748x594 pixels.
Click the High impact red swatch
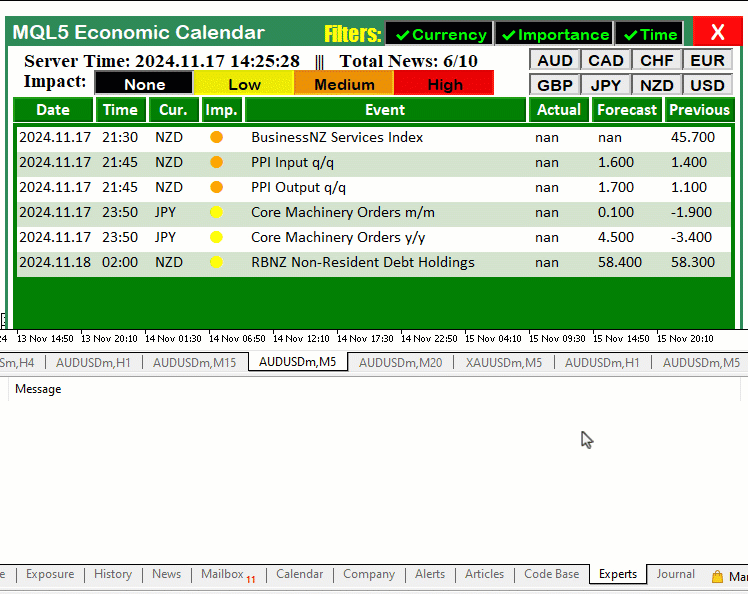(x=444, y=83)
